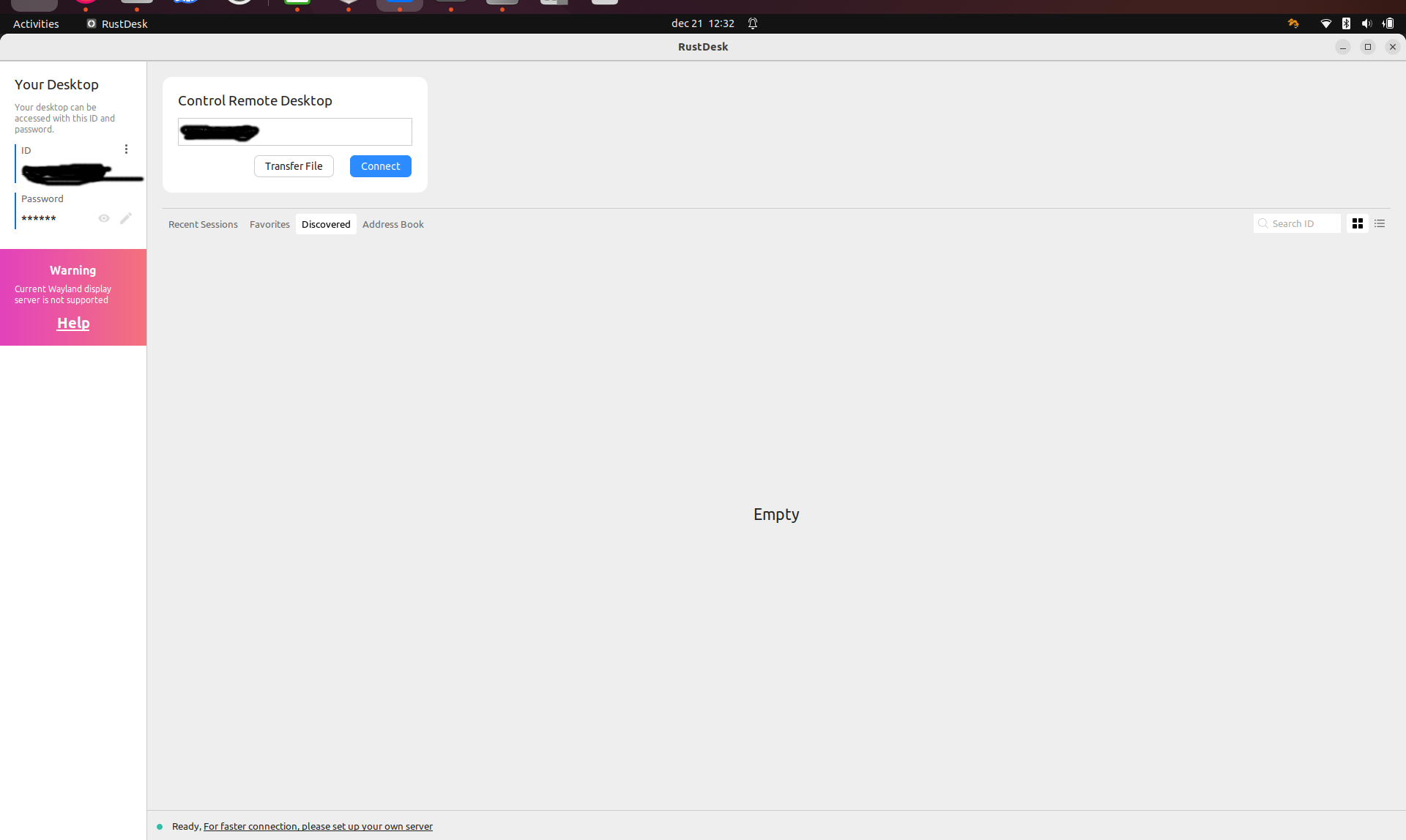
Task: Open the date and time dropdown
Action: point(702,23)
